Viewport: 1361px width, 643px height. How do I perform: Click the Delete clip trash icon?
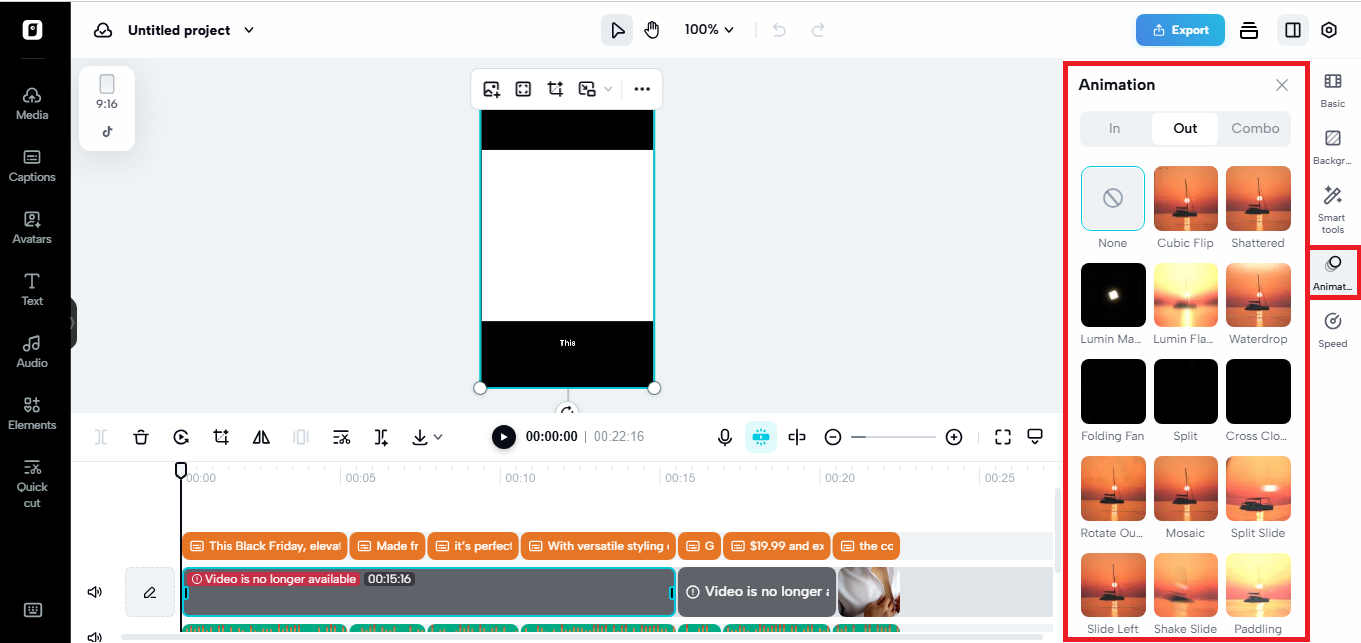[x=140, y=437]
